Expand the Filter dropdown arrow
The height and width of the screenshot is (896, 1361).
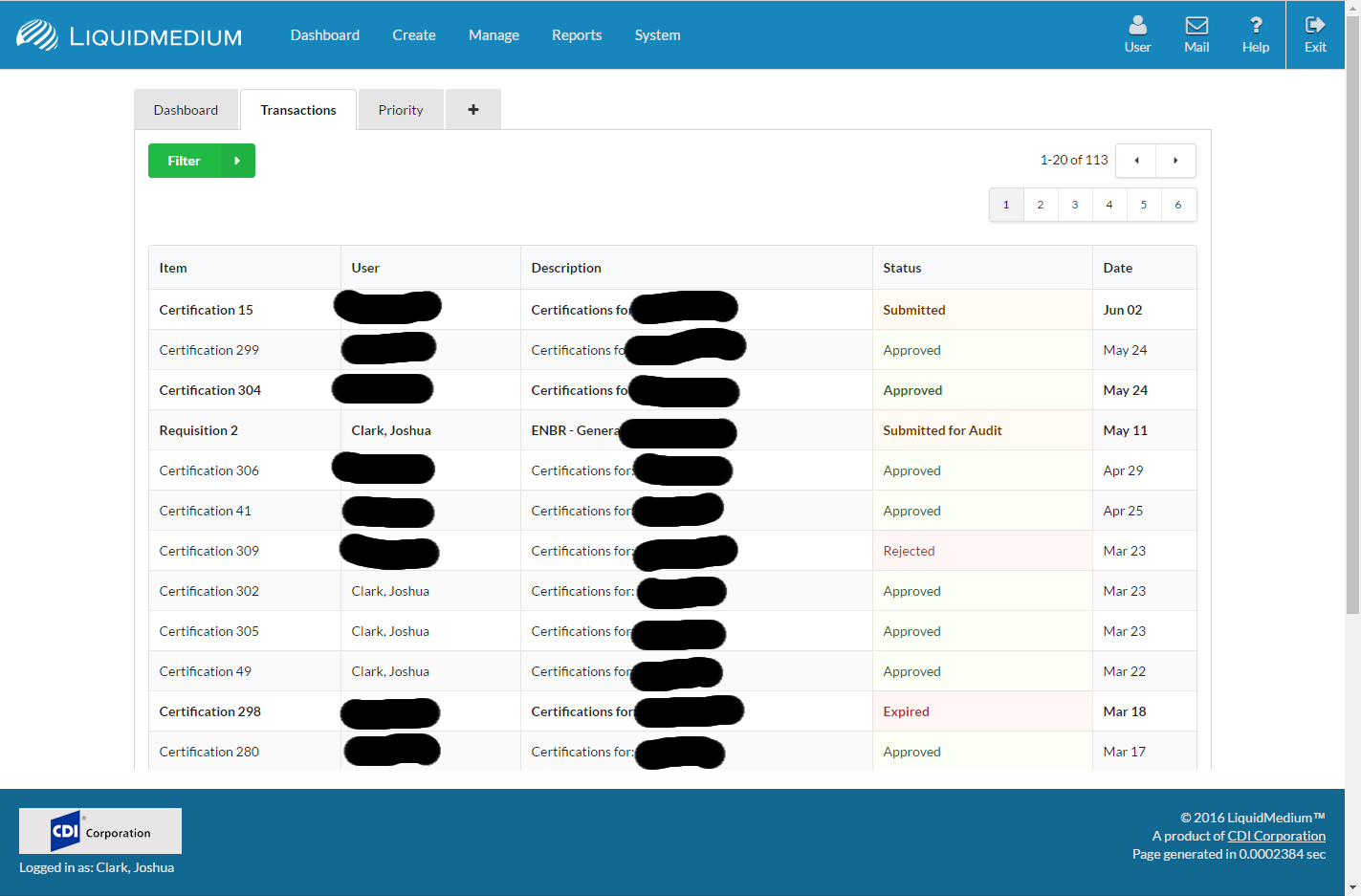[x=237, y=161]
